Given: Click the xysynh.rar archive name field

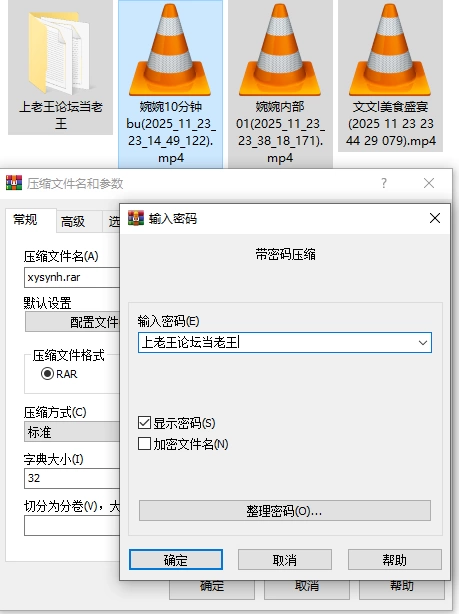Looking at the screenshot, I should (x=72, y=278).
